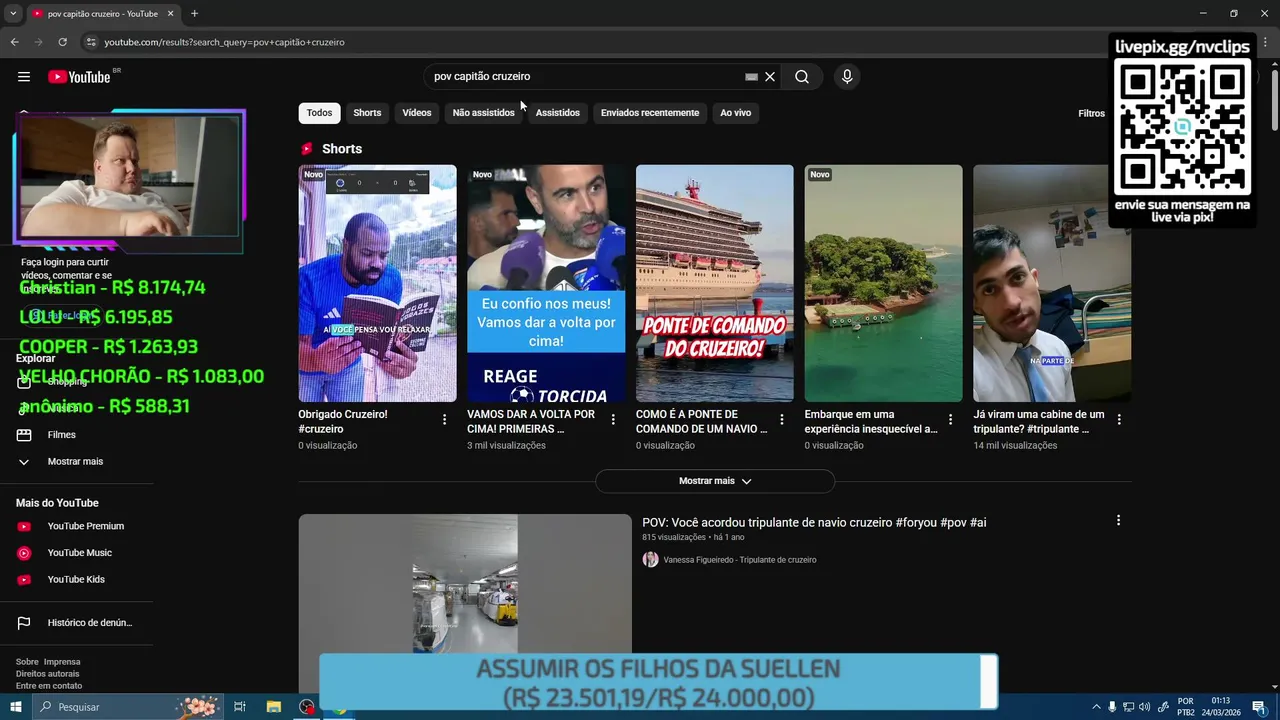Open the YouTube hamburger guide menu

pos(24,77)
